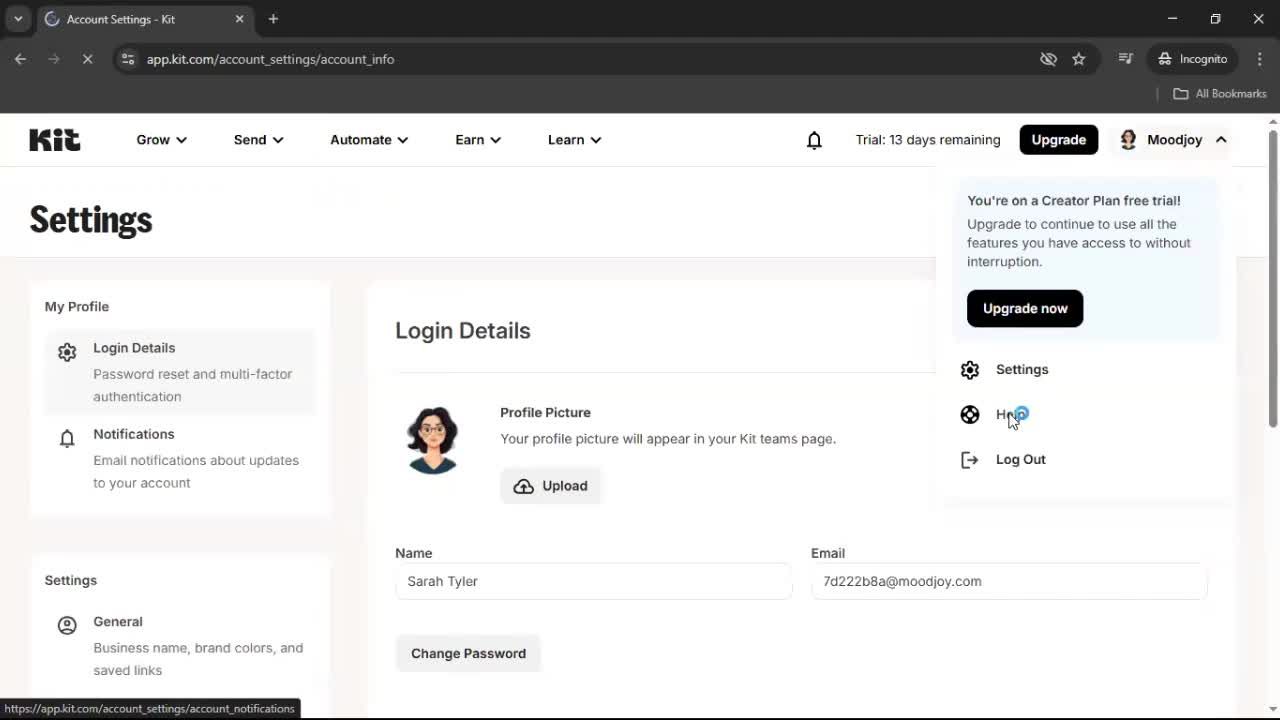This screenshot has width=1280, height=720.
Task: Click the Change Password button
Action: [468, 653]
